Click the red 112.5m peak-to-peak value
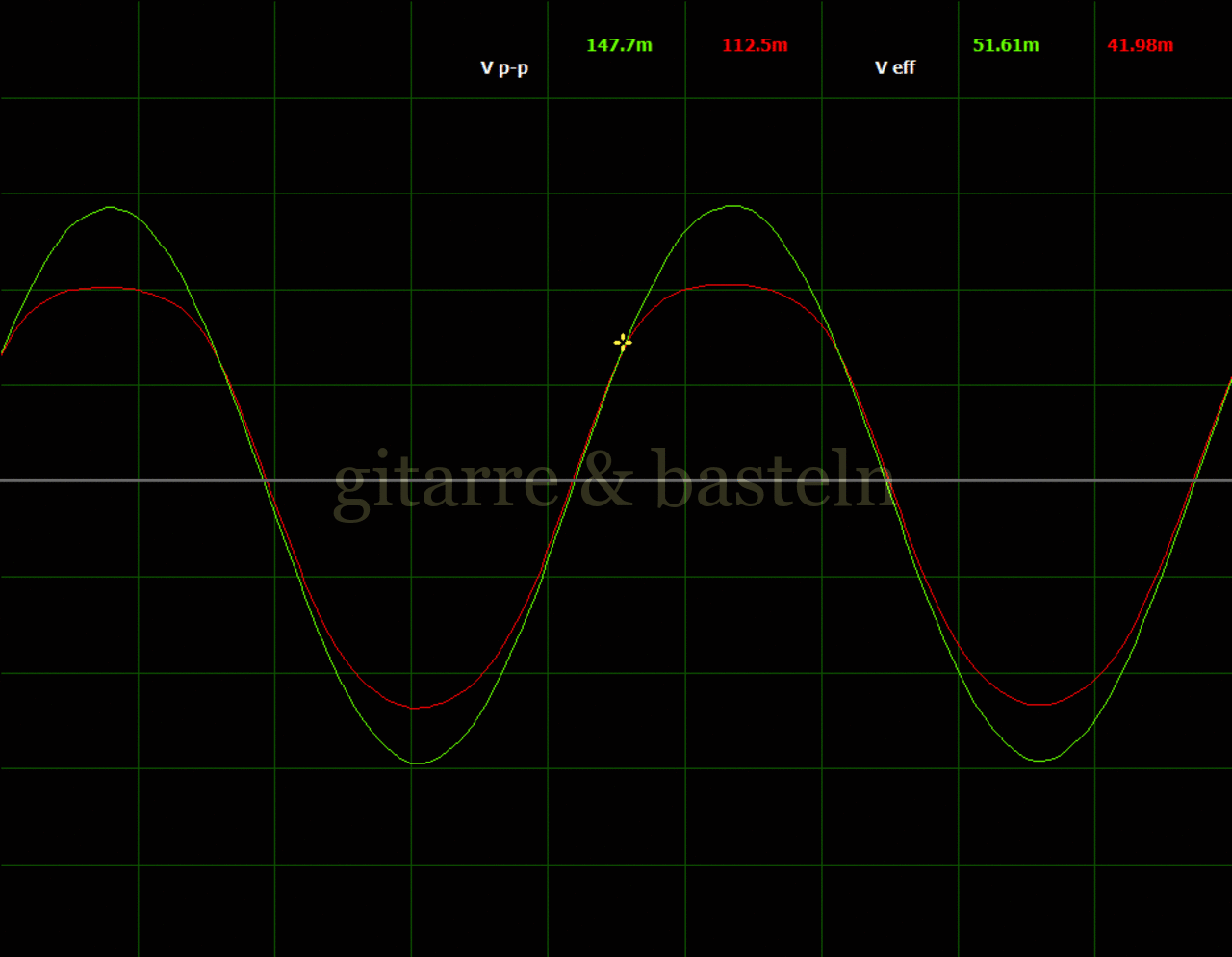This screenshot has width=1232, height=957. 755,45
